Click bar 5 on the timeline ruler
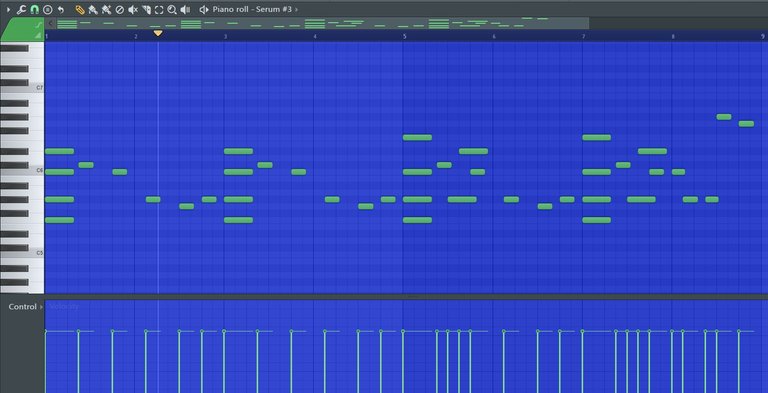The width and height of the screenshot is (768, 393). click(405, 36)
